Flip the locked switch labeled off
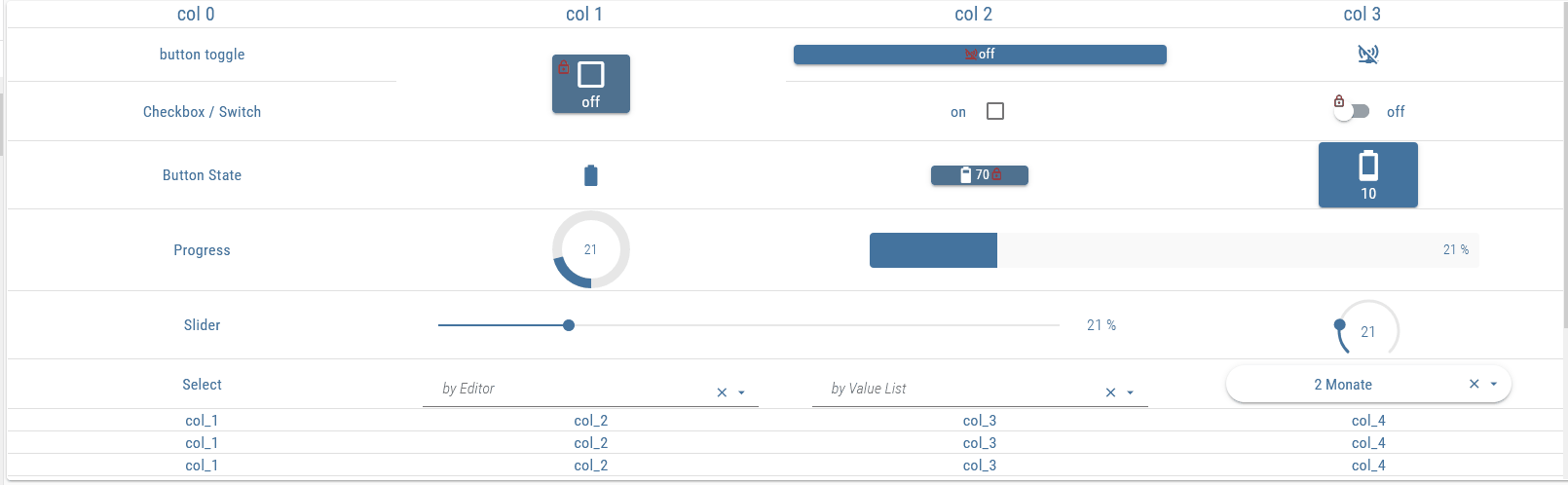This screenshot has height=485, width=1568. click(x=1352, y=111)
